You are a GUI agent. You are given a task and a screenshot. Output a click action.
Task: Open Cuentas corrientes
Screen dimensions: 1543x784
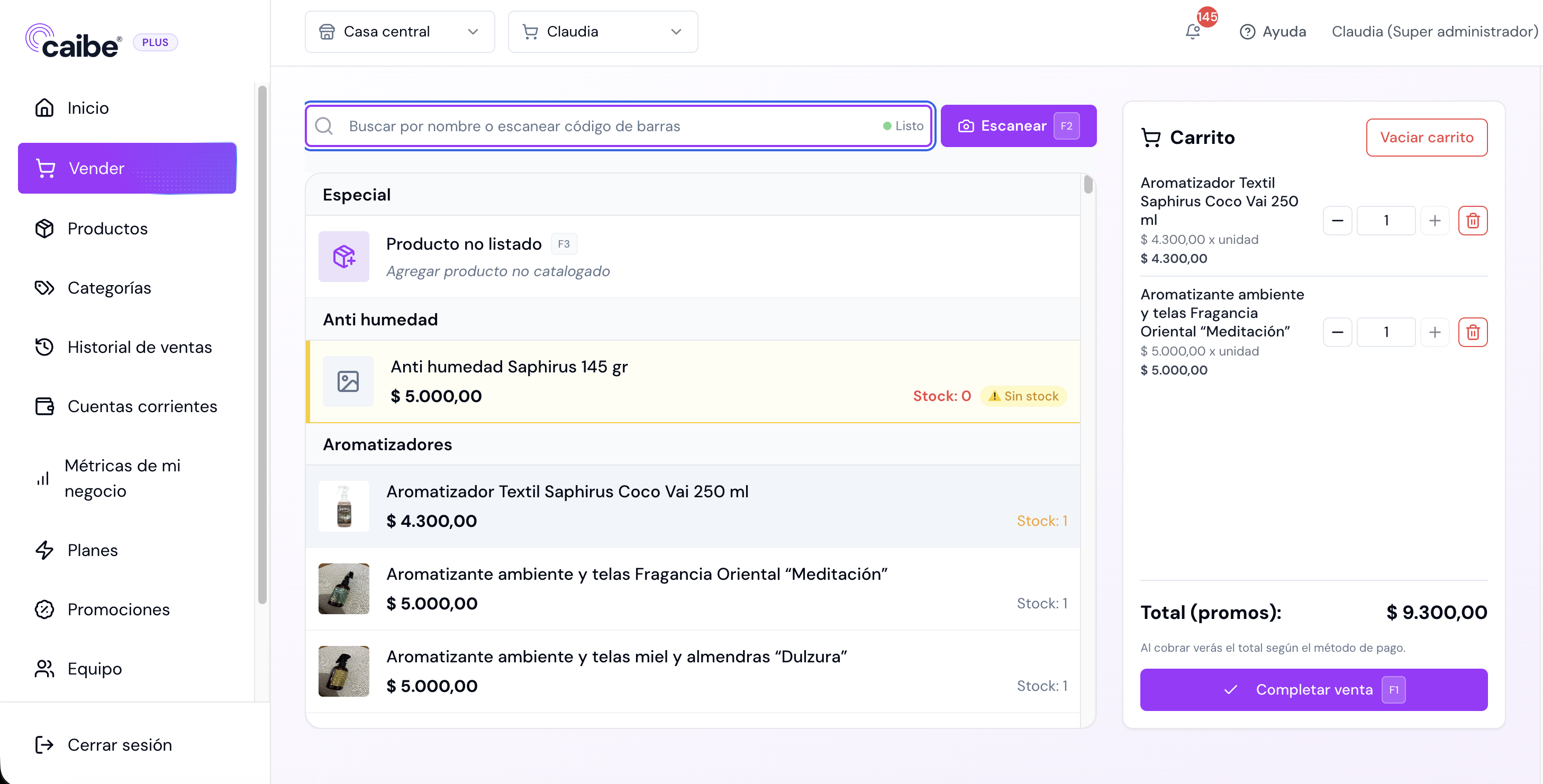(126, 407)
